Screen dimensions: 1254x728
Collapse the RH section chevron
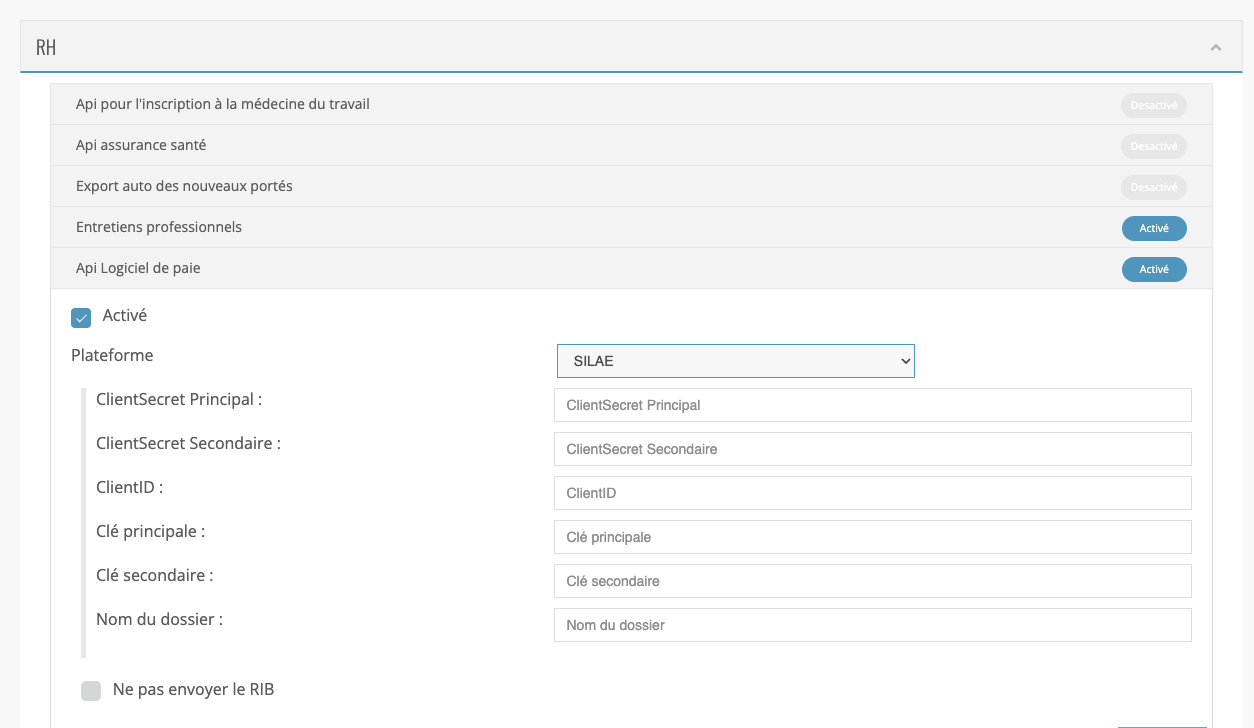(1216, 47)
